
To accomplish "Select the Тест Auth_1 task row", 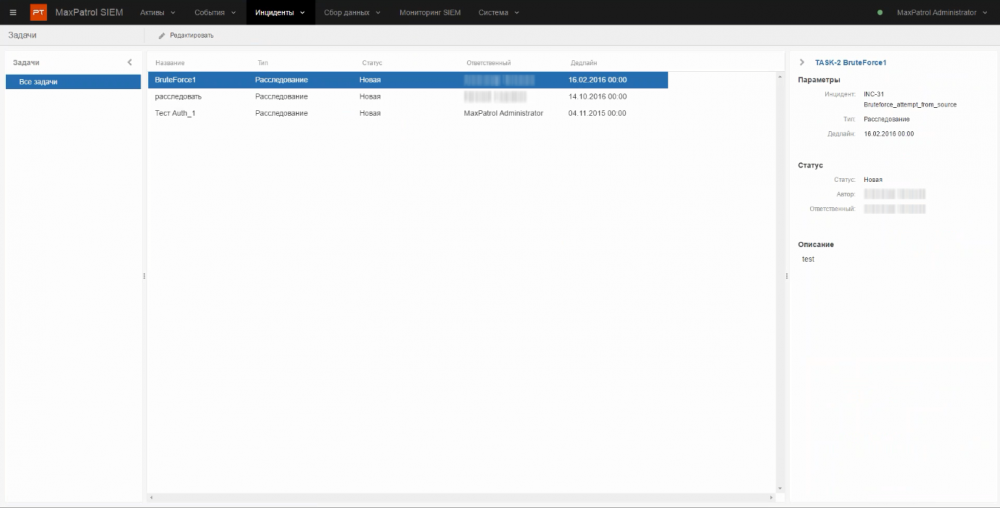I will pyautogui.click(x=408, y=113).
